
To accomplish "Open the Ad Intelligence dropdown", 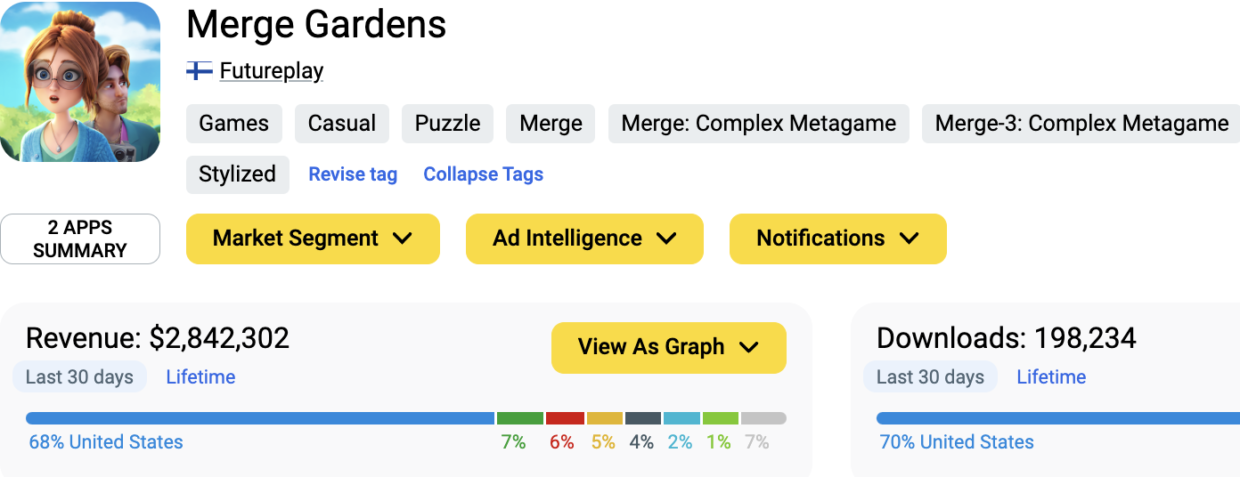I will click(584, 239).
